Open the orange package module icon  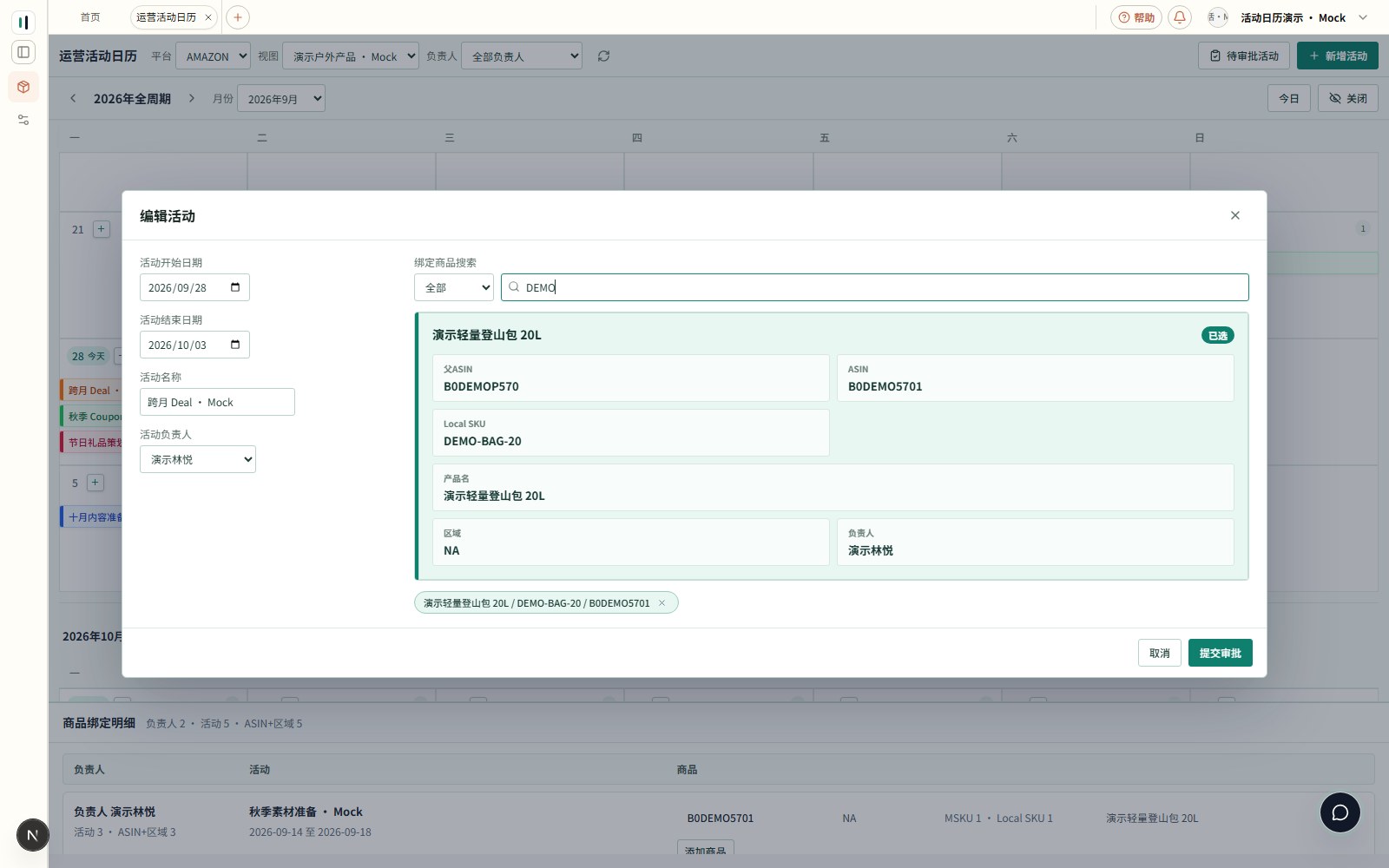[x=23, y=87]
